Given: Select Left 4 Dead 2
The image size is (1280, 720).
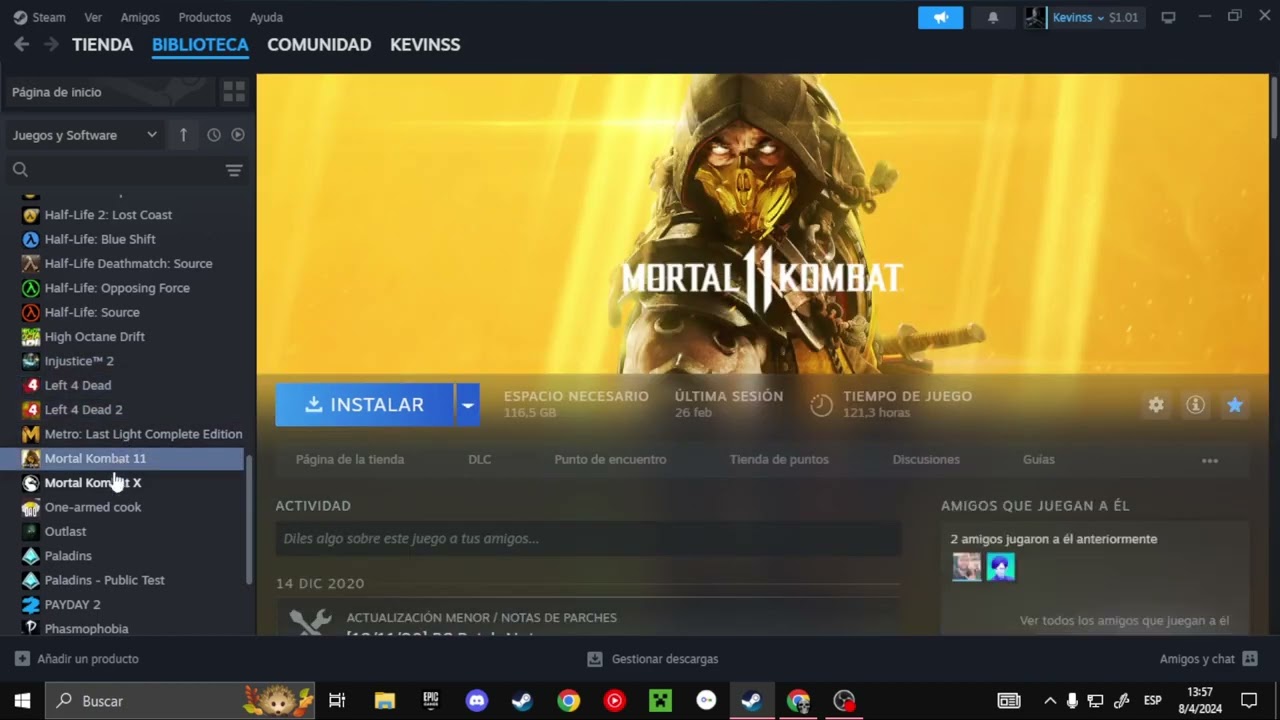Looking at the screenshot, I should coord(83,410).
